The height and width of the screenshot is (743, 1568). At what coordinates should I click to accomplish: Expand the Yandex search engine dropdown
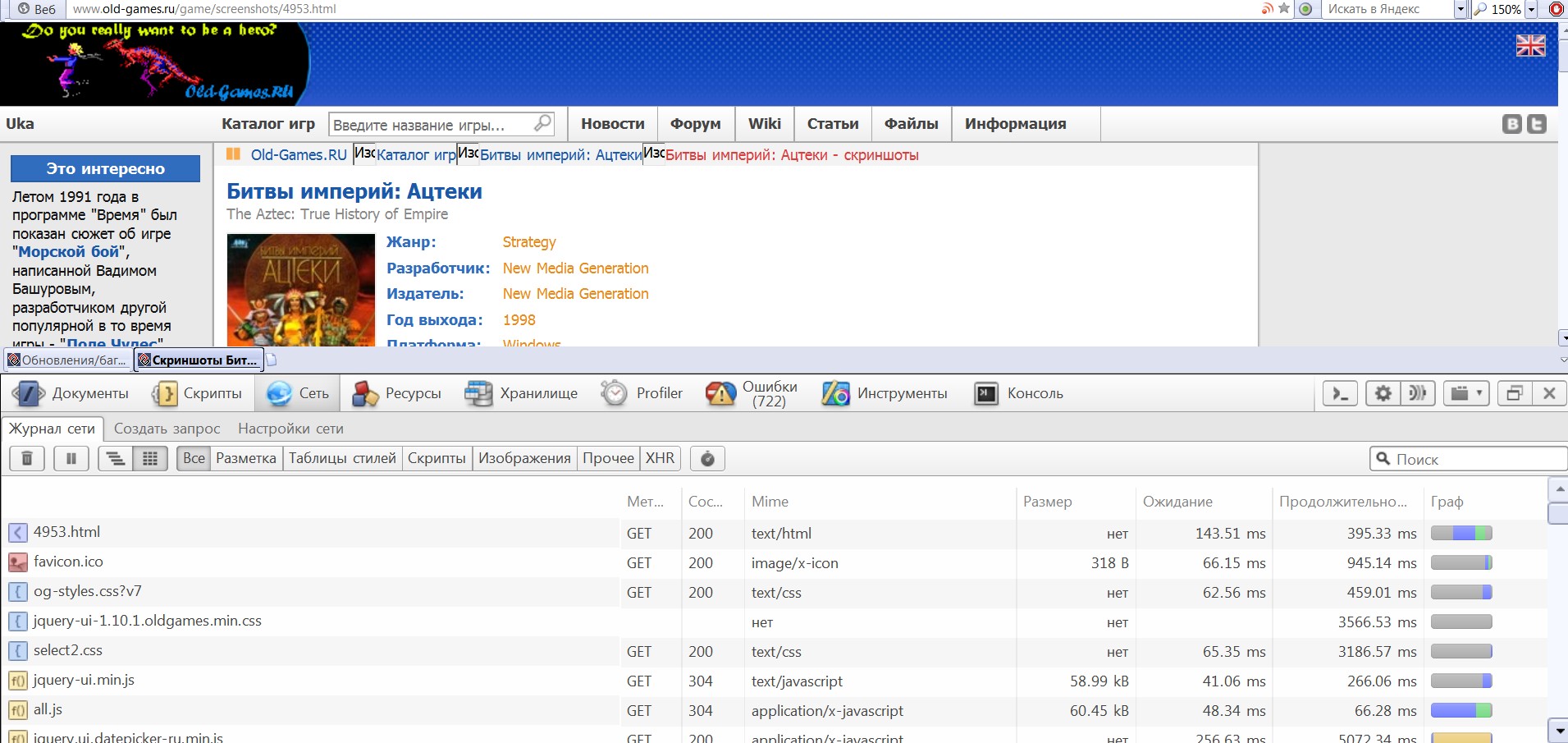click(x=1461, y=9)
